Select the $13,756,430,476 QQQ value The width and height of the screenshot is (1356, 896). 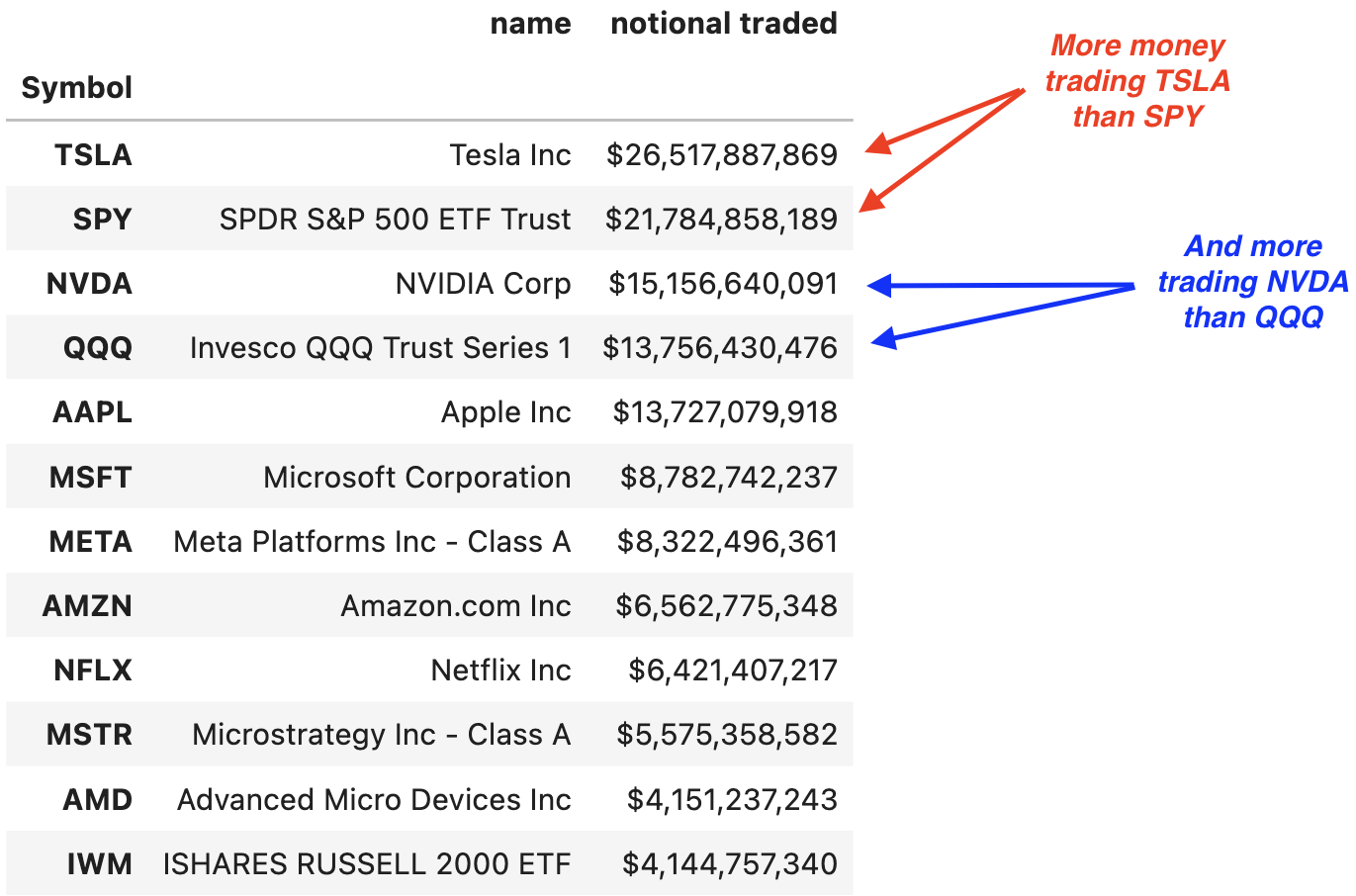[720, 348]
